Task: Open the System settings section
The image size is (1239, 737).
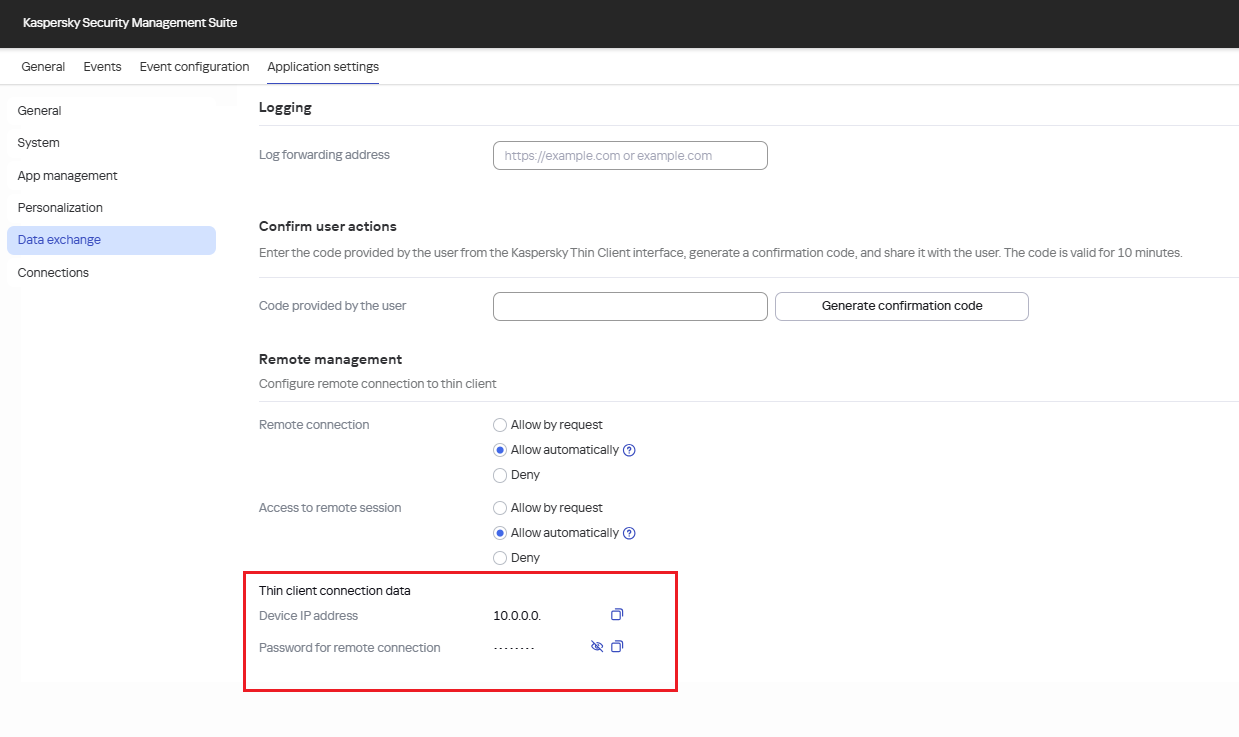Action: pos(38,142)
